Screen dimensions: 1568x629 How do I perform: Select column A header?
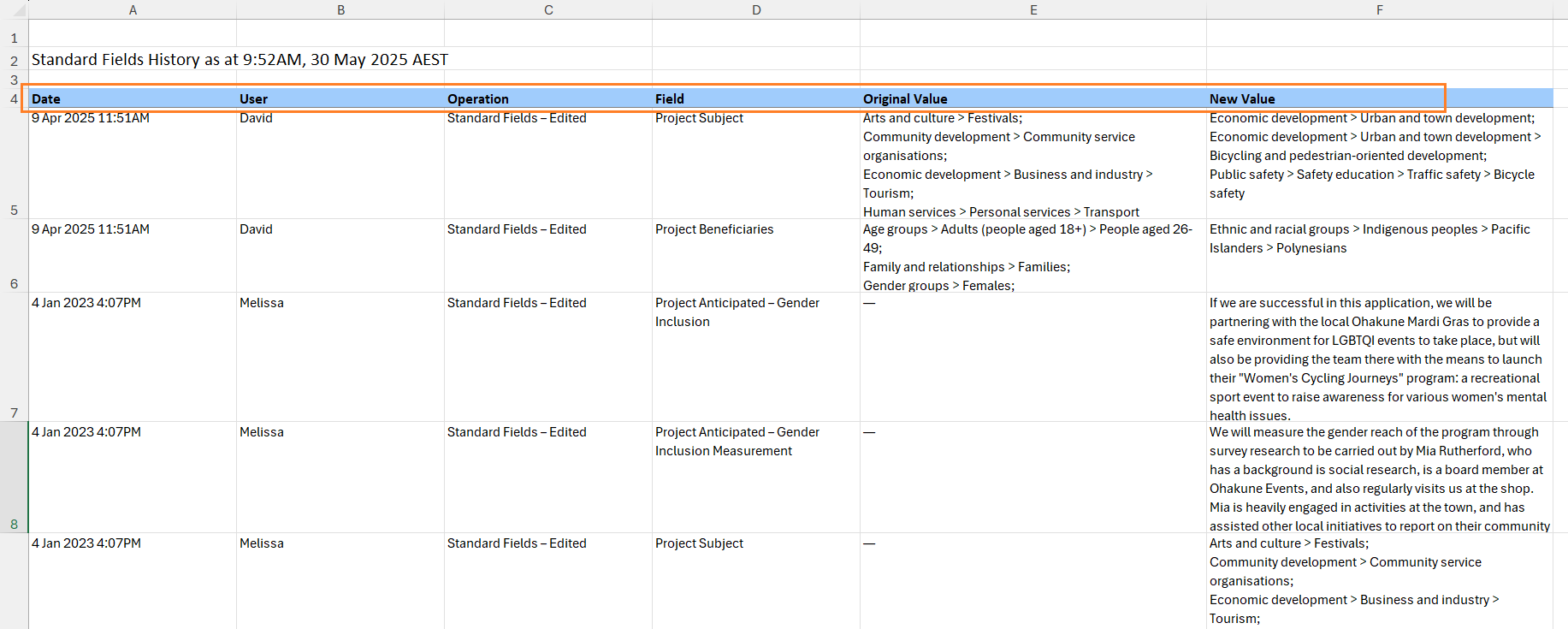[x=133, y=9]
